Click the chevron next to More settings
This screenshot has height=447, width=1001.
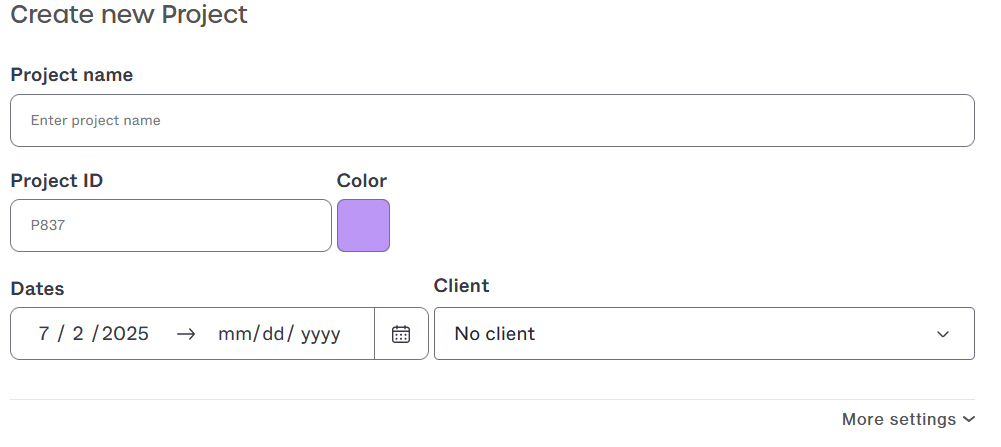pyautogui.click(x=968, y=420)
